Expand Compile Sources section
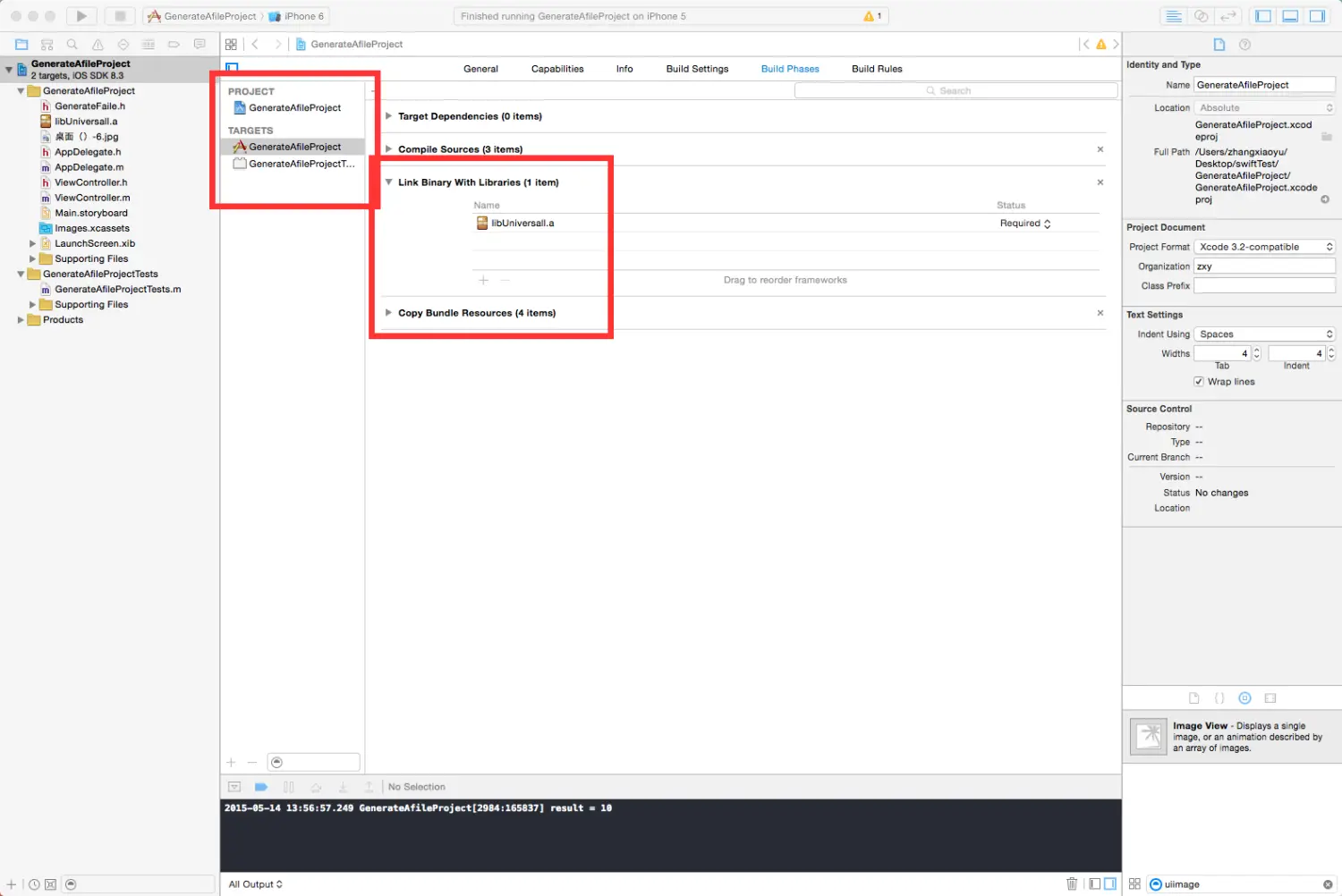The height and width of the screenshot is (896, 1342). [x=388, y=149]
